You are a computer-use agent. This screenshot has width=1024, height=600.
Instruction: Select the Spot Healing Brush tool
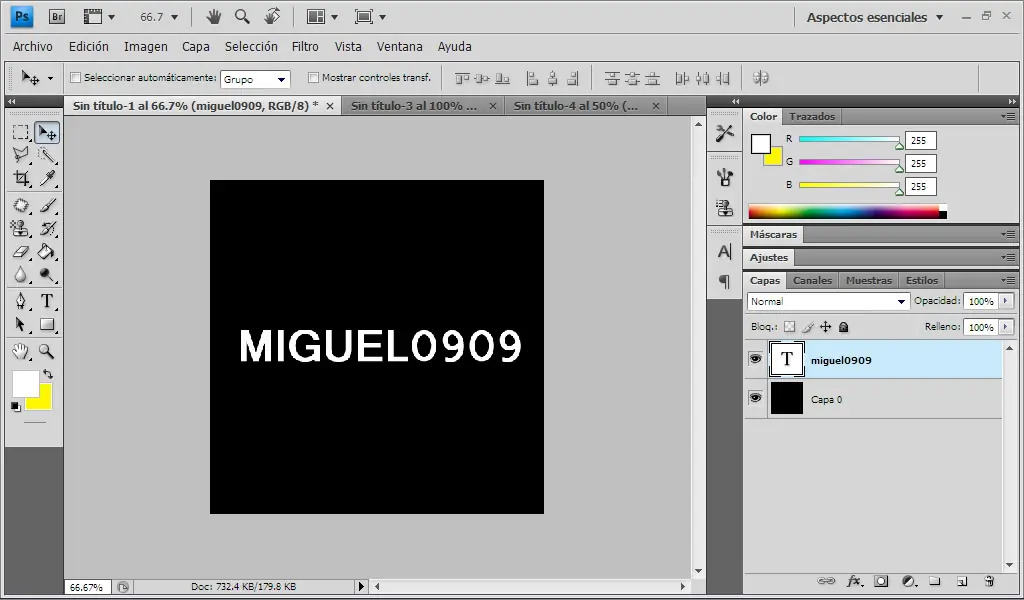[21, 206]
